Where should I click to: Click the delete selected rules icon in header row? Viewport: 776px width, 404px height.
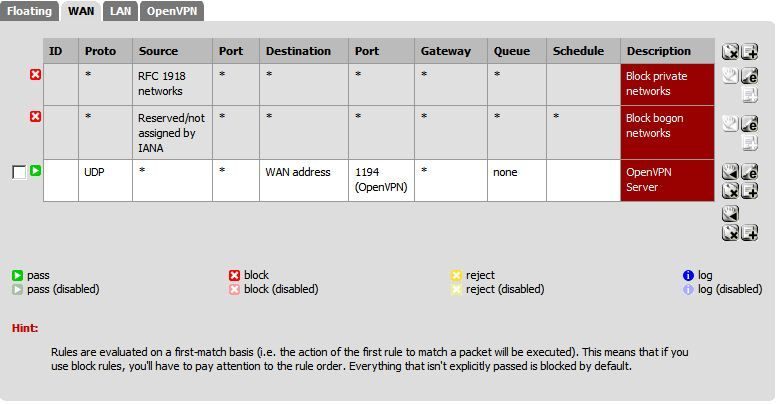[730, 51]
